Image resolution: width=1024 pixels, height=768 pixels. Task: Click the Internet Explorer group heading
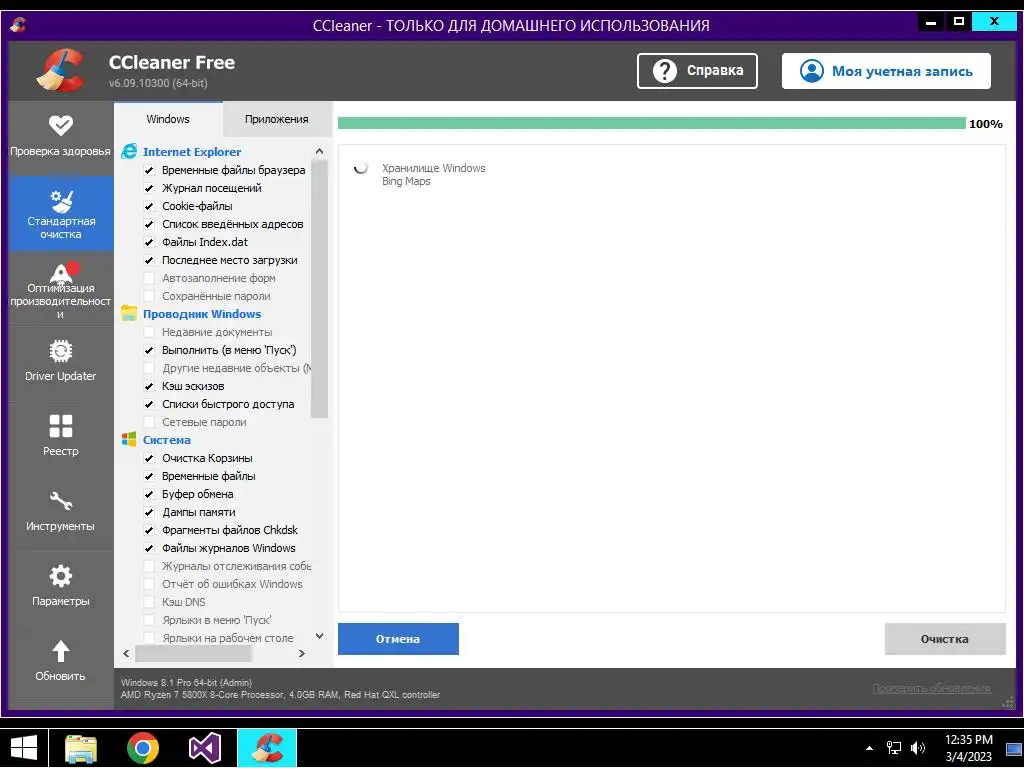(x=192, y=152)
